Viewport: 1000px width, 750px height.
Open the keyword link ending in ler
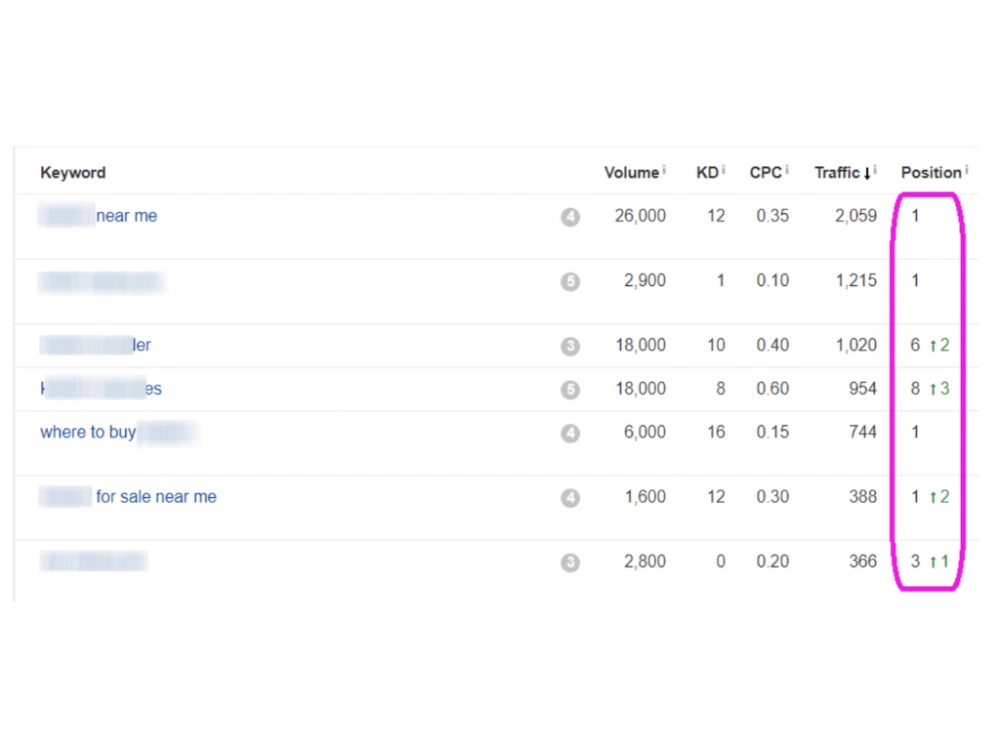(x=96, y=345)
